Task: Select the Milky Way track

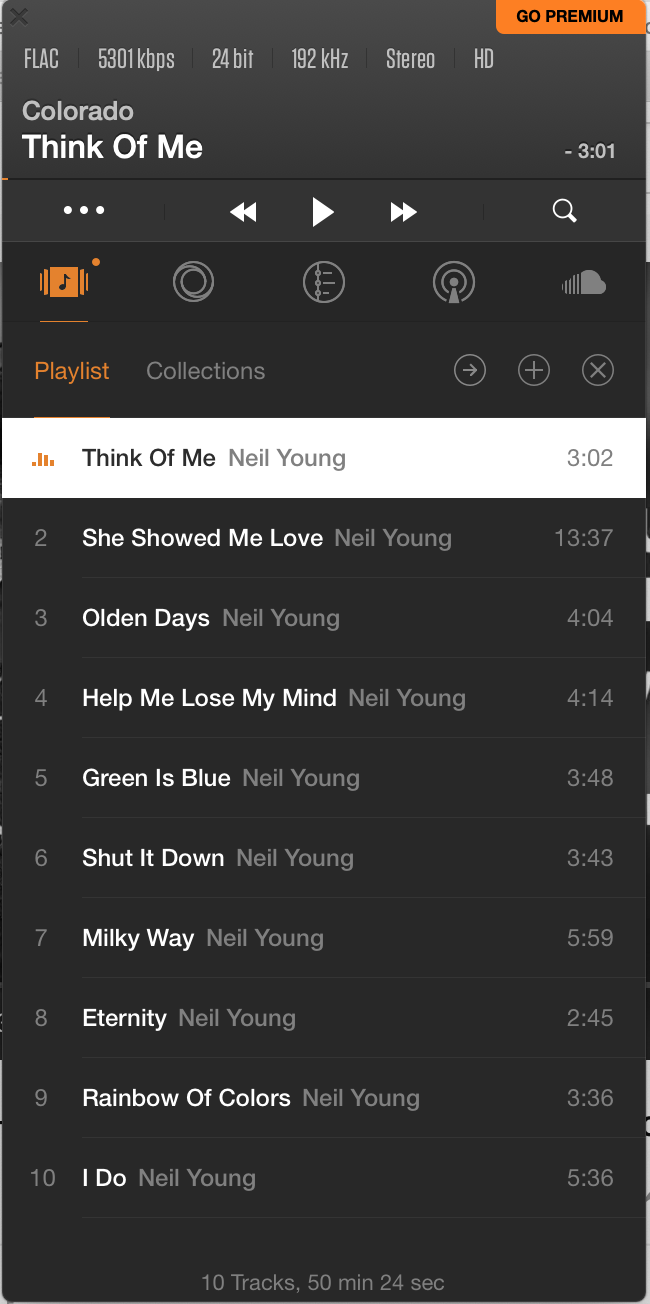Action: (x=138, y=938)
